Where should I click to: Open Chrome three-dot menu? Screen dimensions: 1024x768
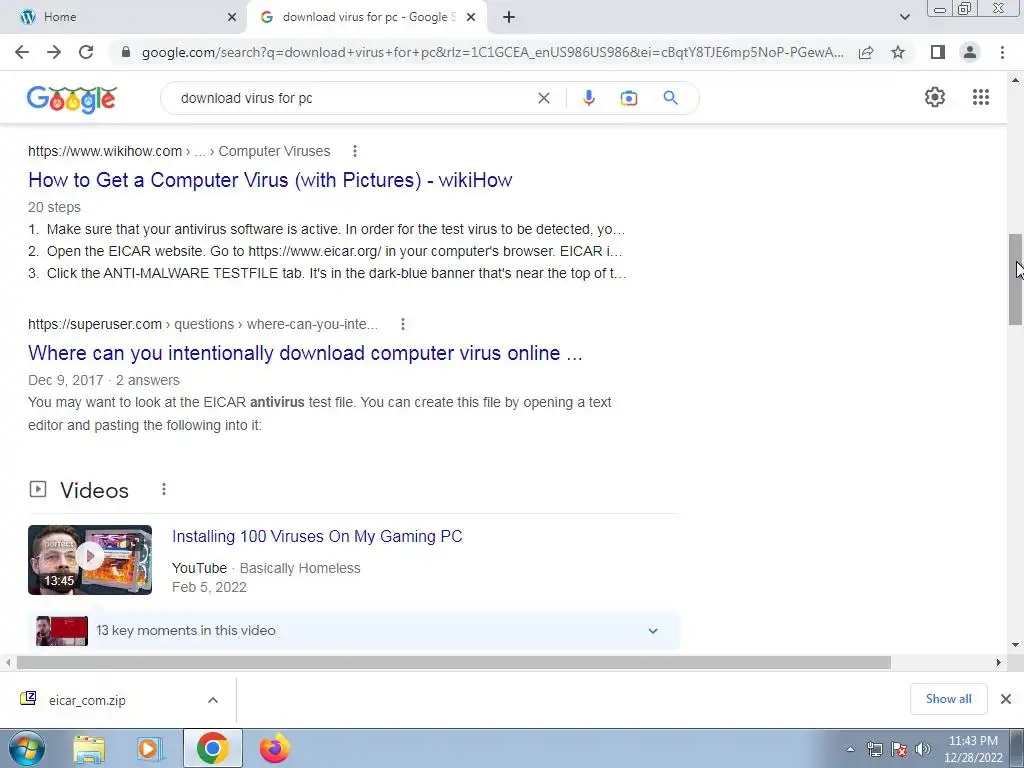[x=1002, y=52]
